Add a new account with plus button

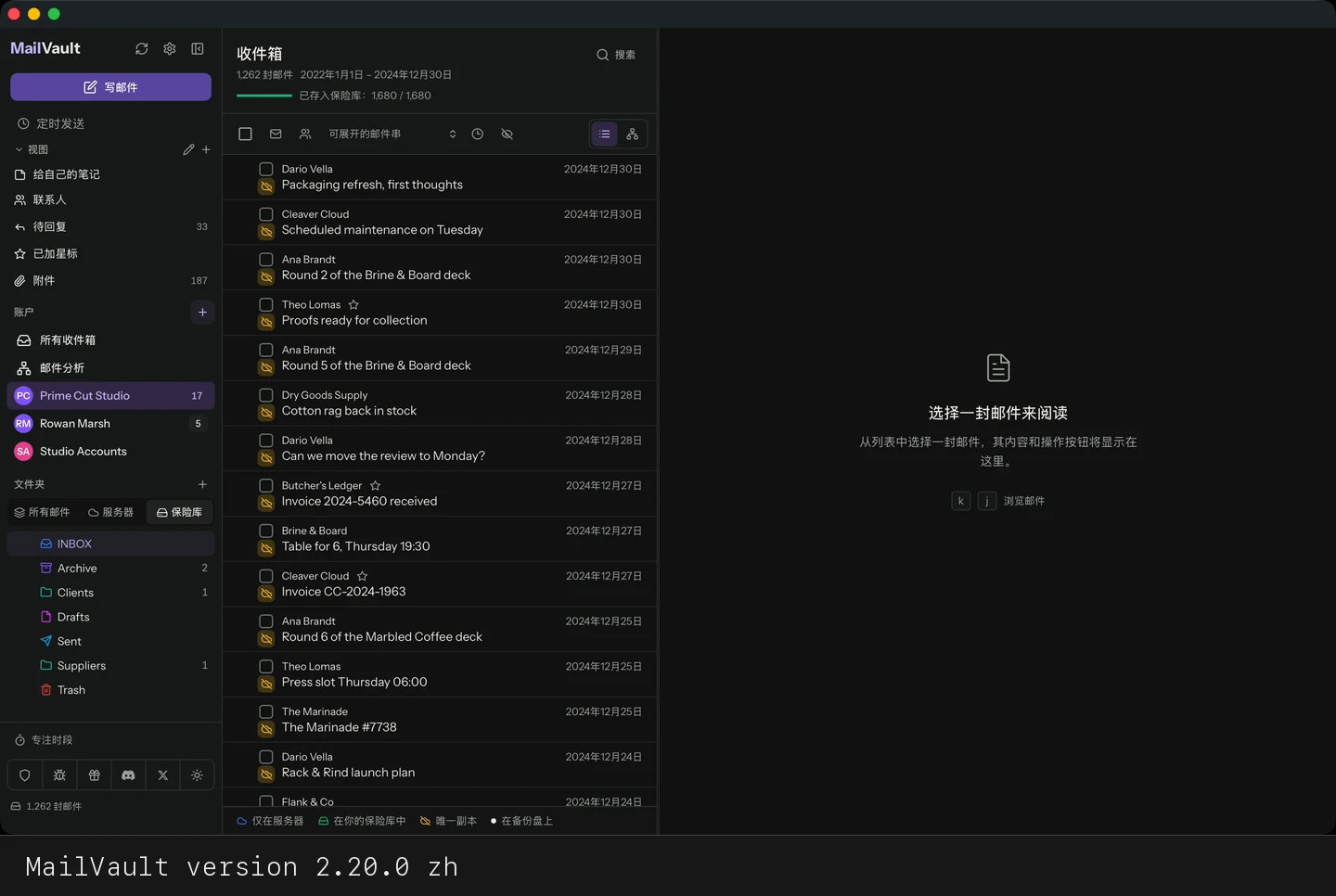(x=202, y=312)
